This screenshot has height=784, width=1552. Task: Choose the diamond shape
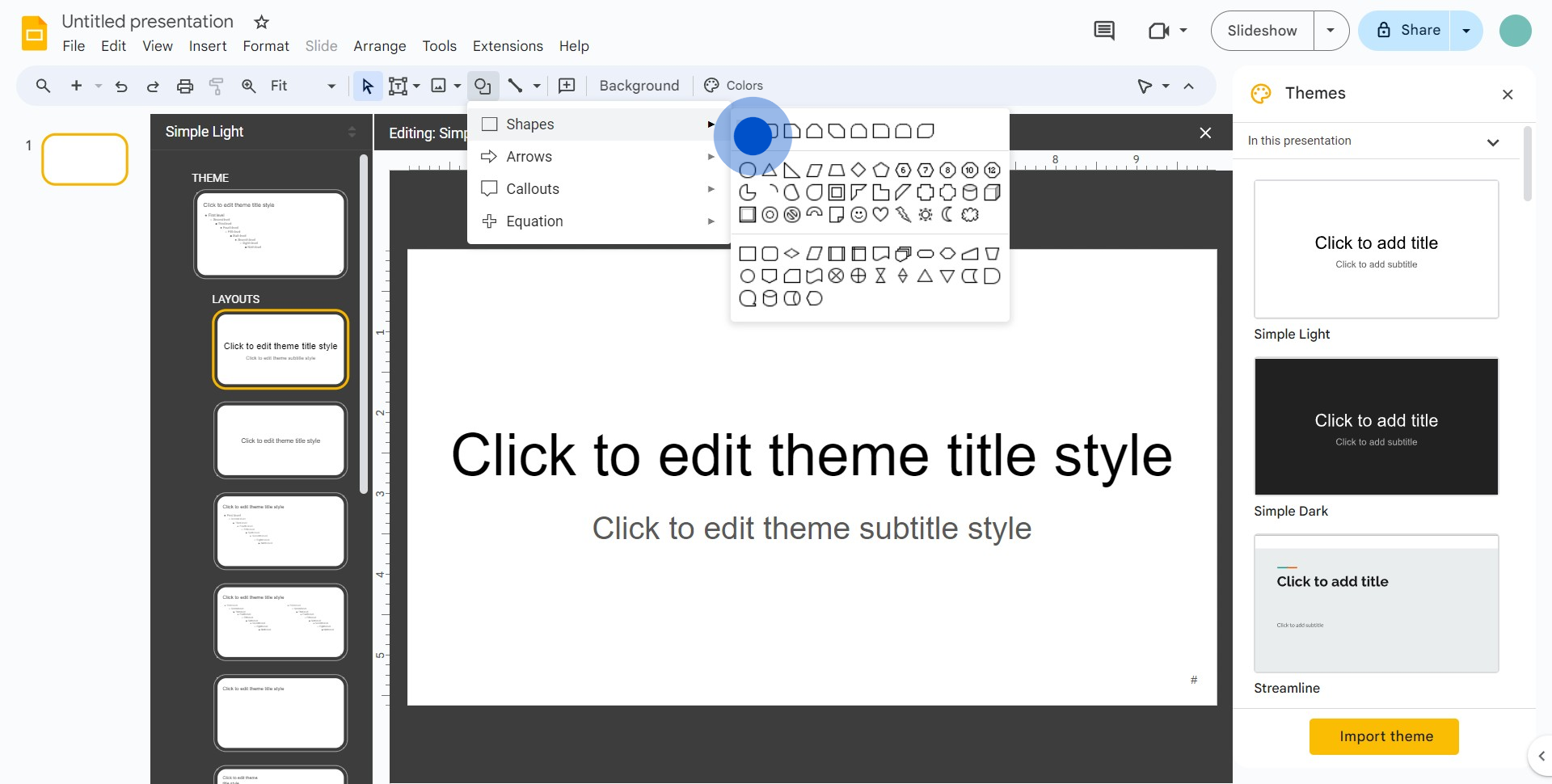858,170
